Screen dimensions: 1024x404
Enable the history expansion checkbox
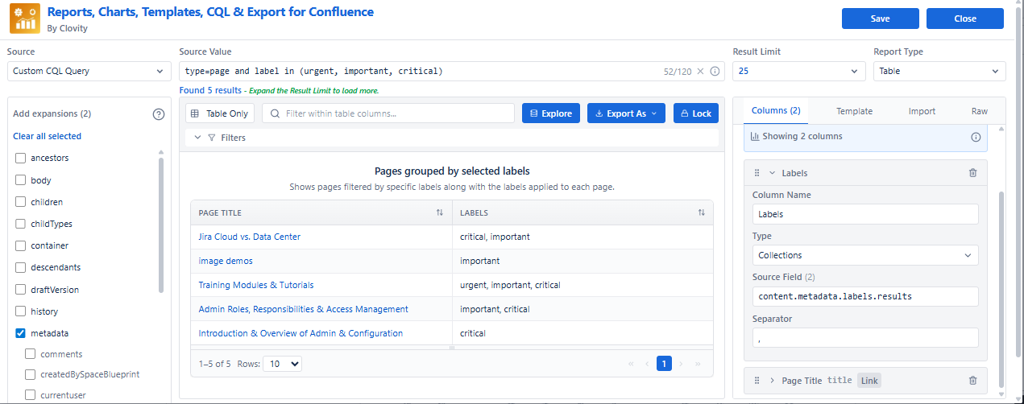coord(20,312)
